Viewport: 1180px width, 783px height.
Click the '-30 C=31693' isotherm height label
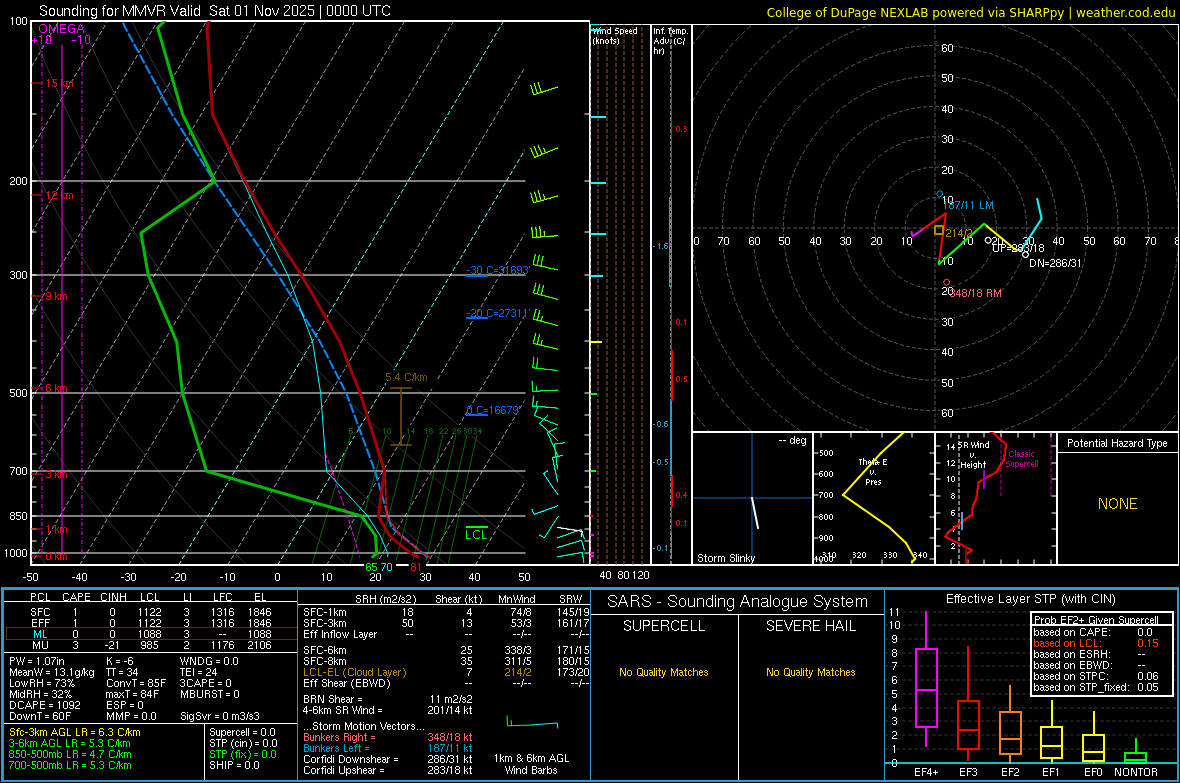click(x=497, y=270)
